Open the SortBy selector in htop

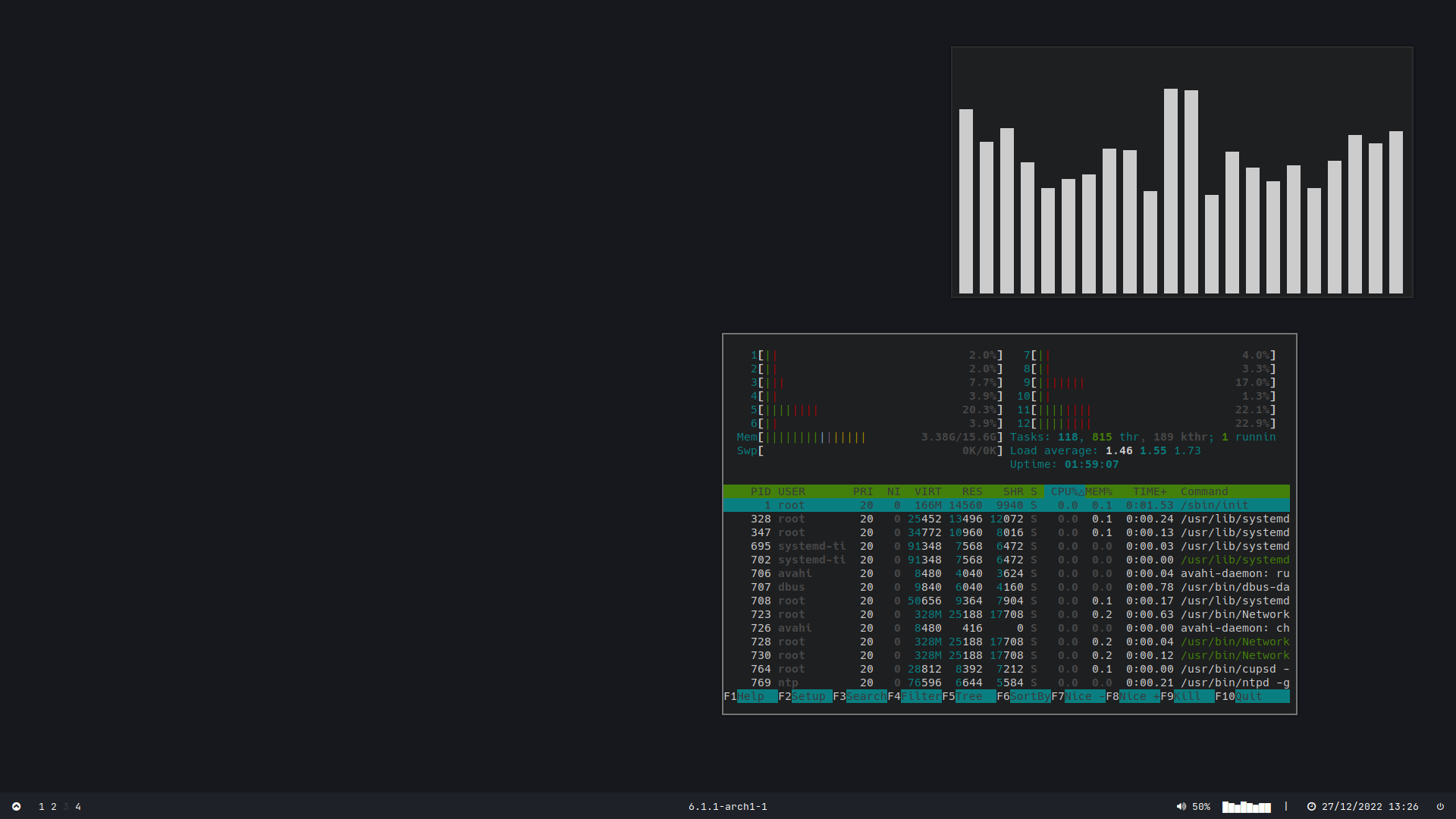(x=1030, y=696)
